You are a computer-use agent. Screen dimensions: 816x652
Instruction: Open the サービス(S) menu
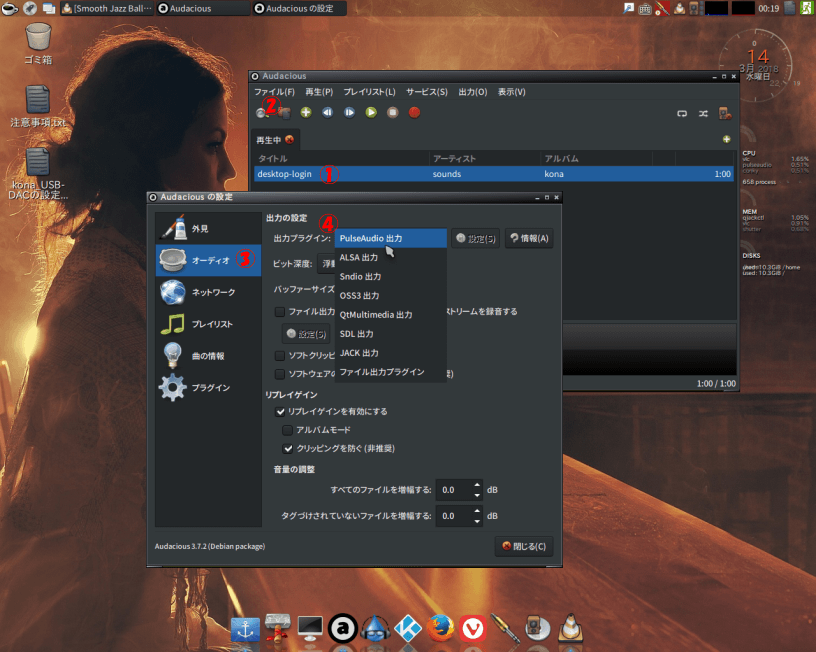[427, 92]
